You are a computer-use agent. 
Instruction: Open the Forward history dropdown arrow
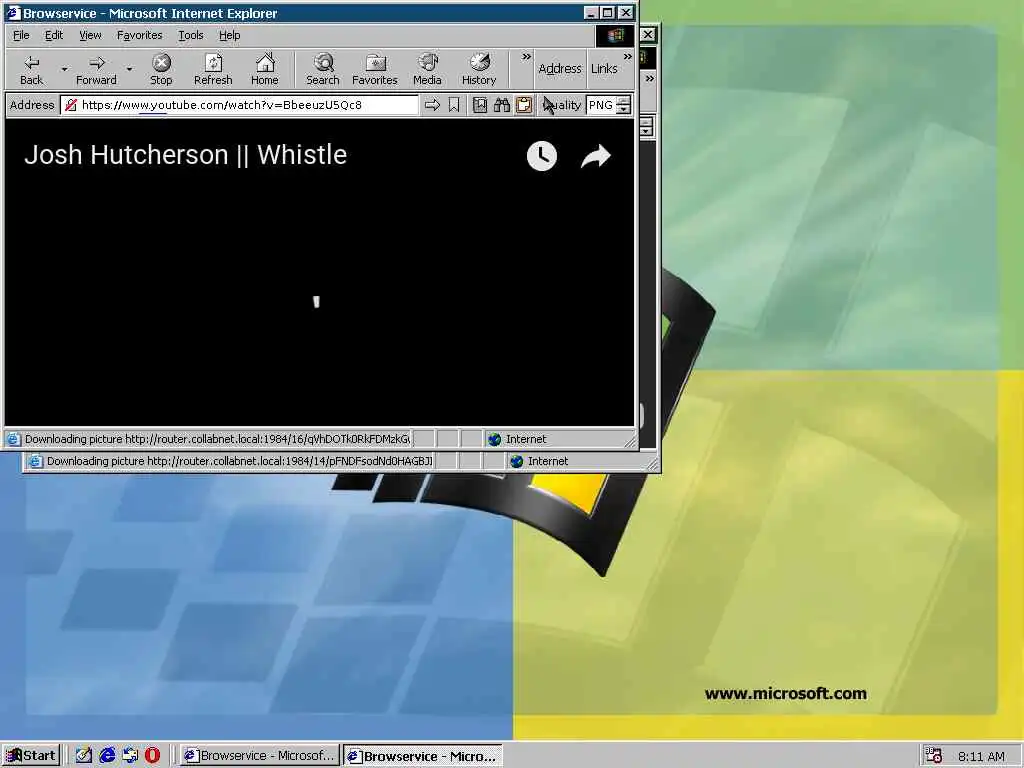point(129,69)
